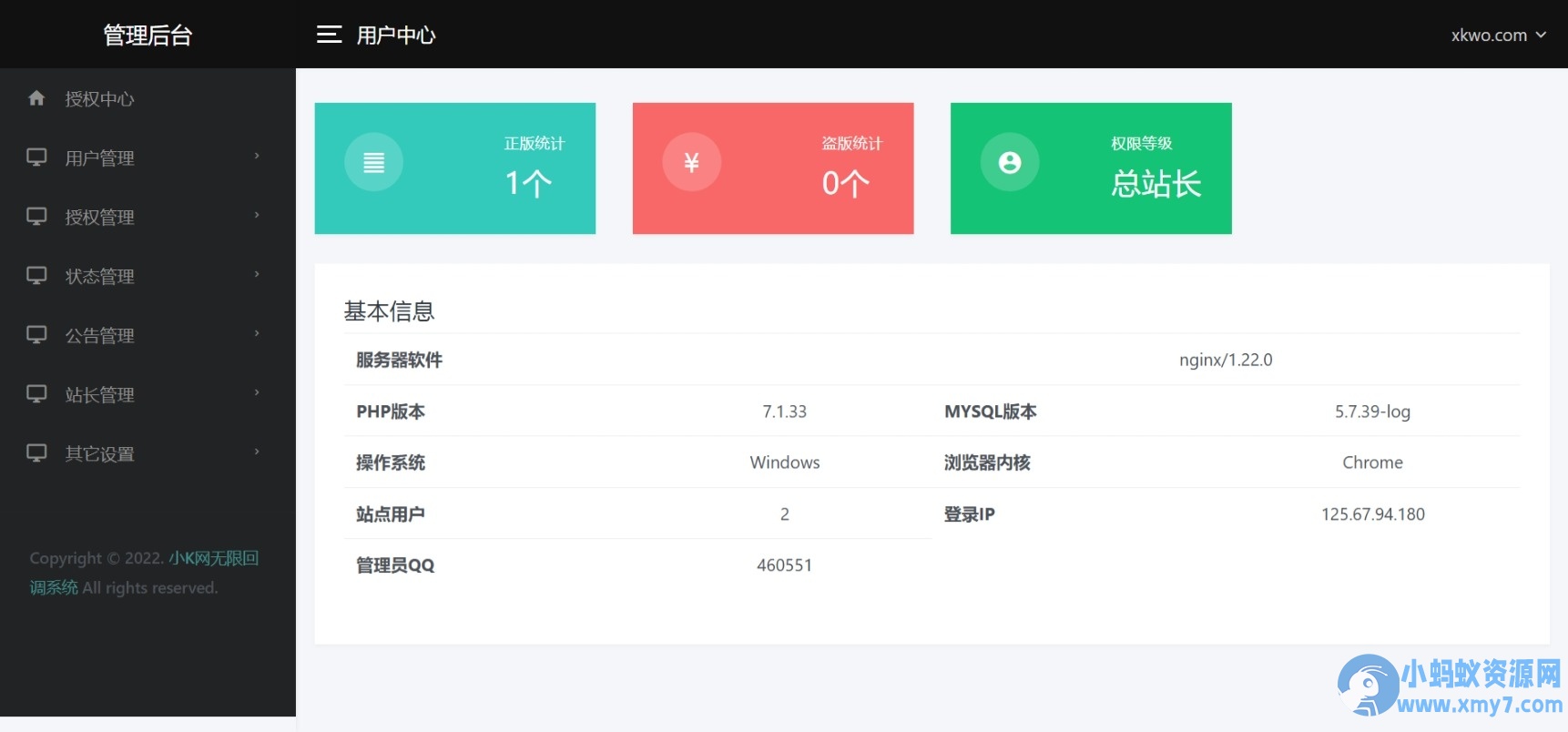
Task: Click the list icon in 正版统计 card
Action: tap(373, 162)
